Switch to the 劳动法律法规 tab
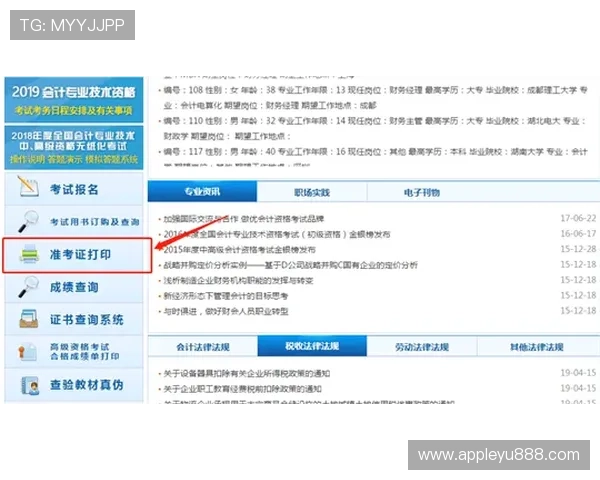 click(422, 347)
